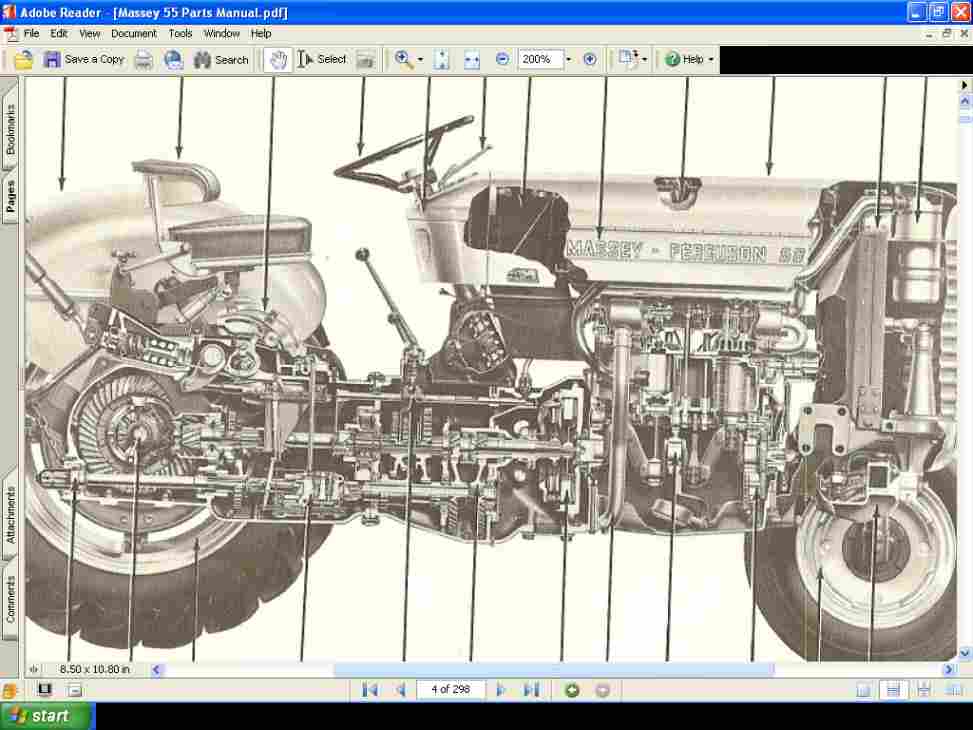973x730 pixels.
Task: Click the minus Zoom Out button
Action: (503, 60)
